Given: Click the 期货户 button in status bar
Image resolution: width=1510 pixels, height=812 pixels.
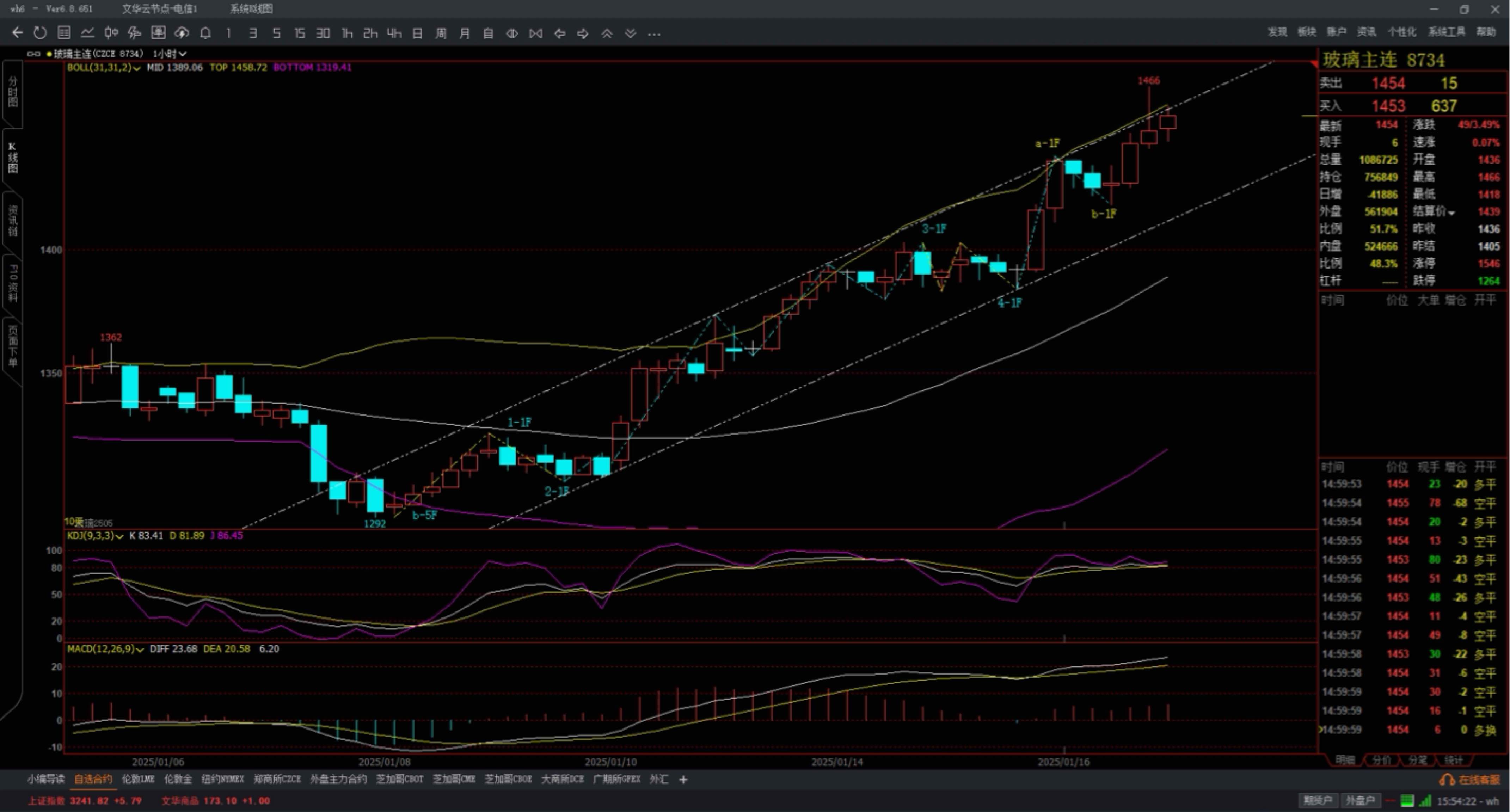Looking at the screenshot, I should click(x=1318, y=800).
